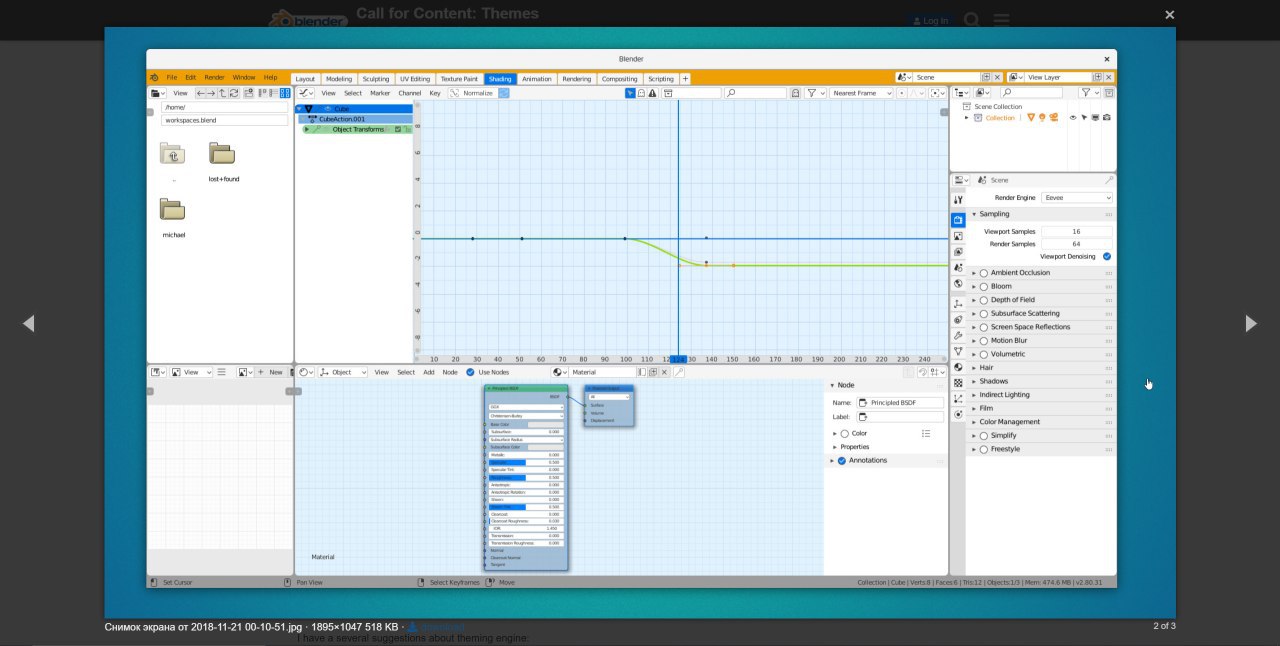Switch to the Animation workspace tab
The height and width of the screenshot is (646, 1280).
[x=537, y=79]
